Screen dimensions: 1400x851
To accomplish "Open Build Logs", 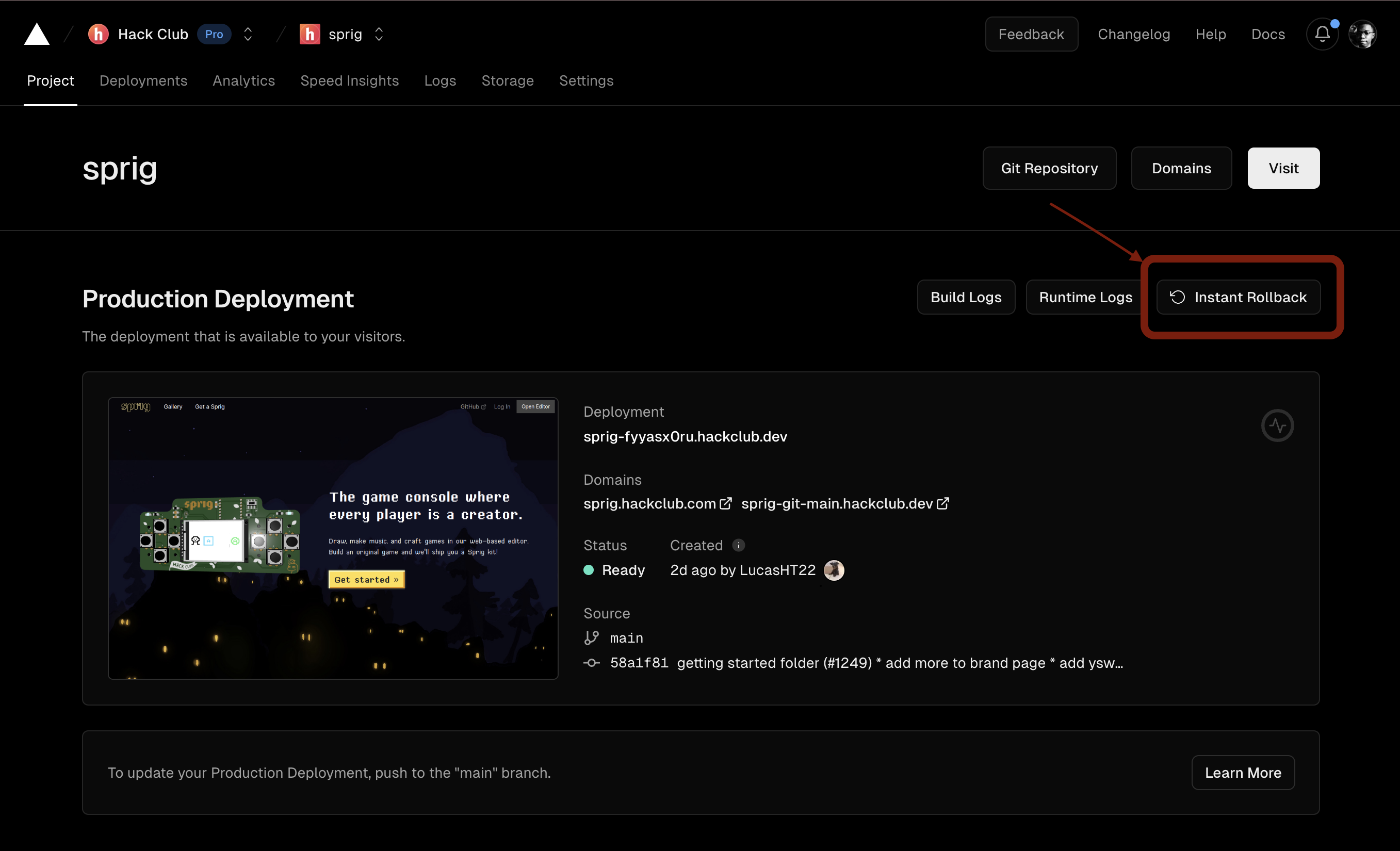I will pyautogui.click(x=965, y=297).
